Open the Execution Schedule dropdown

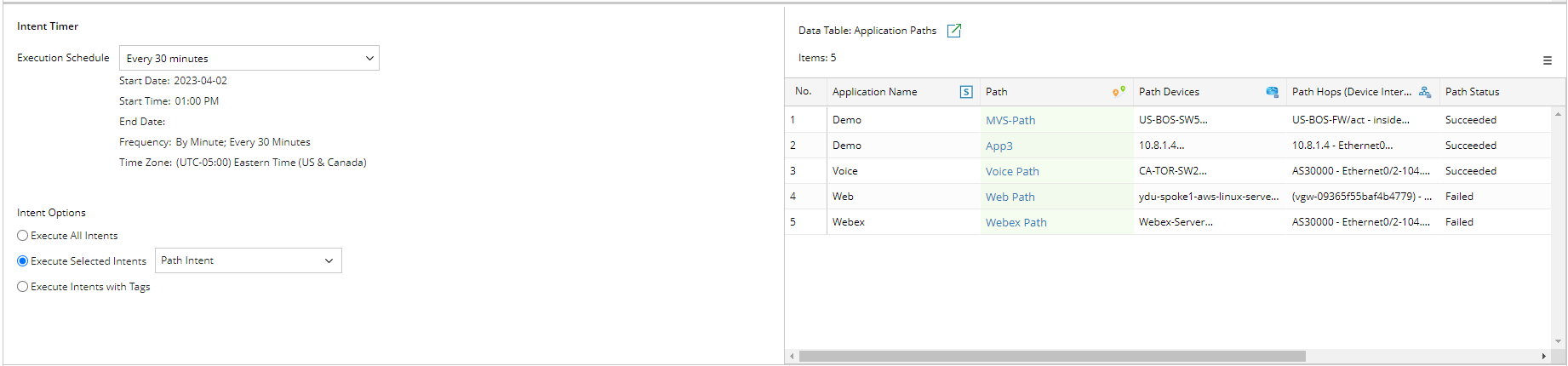point(249,58)
